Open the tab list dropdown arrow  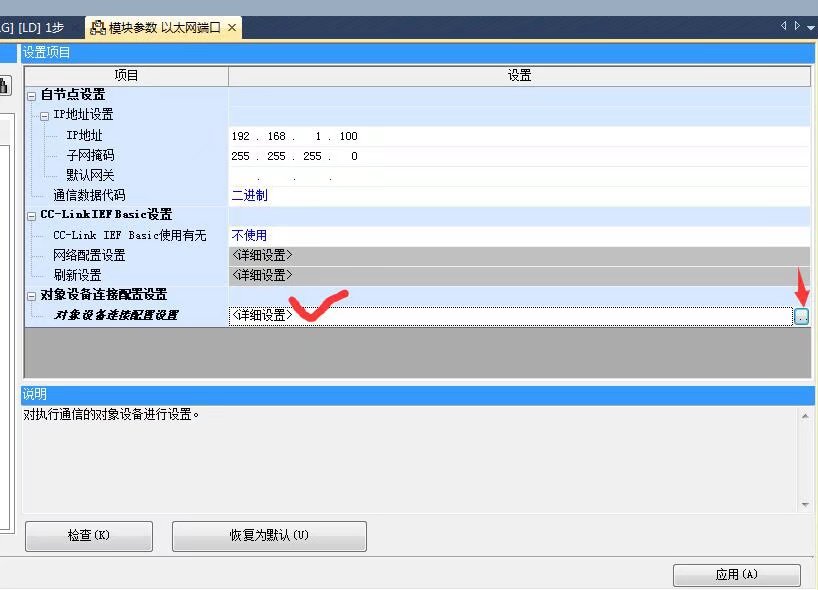(809, 28)
